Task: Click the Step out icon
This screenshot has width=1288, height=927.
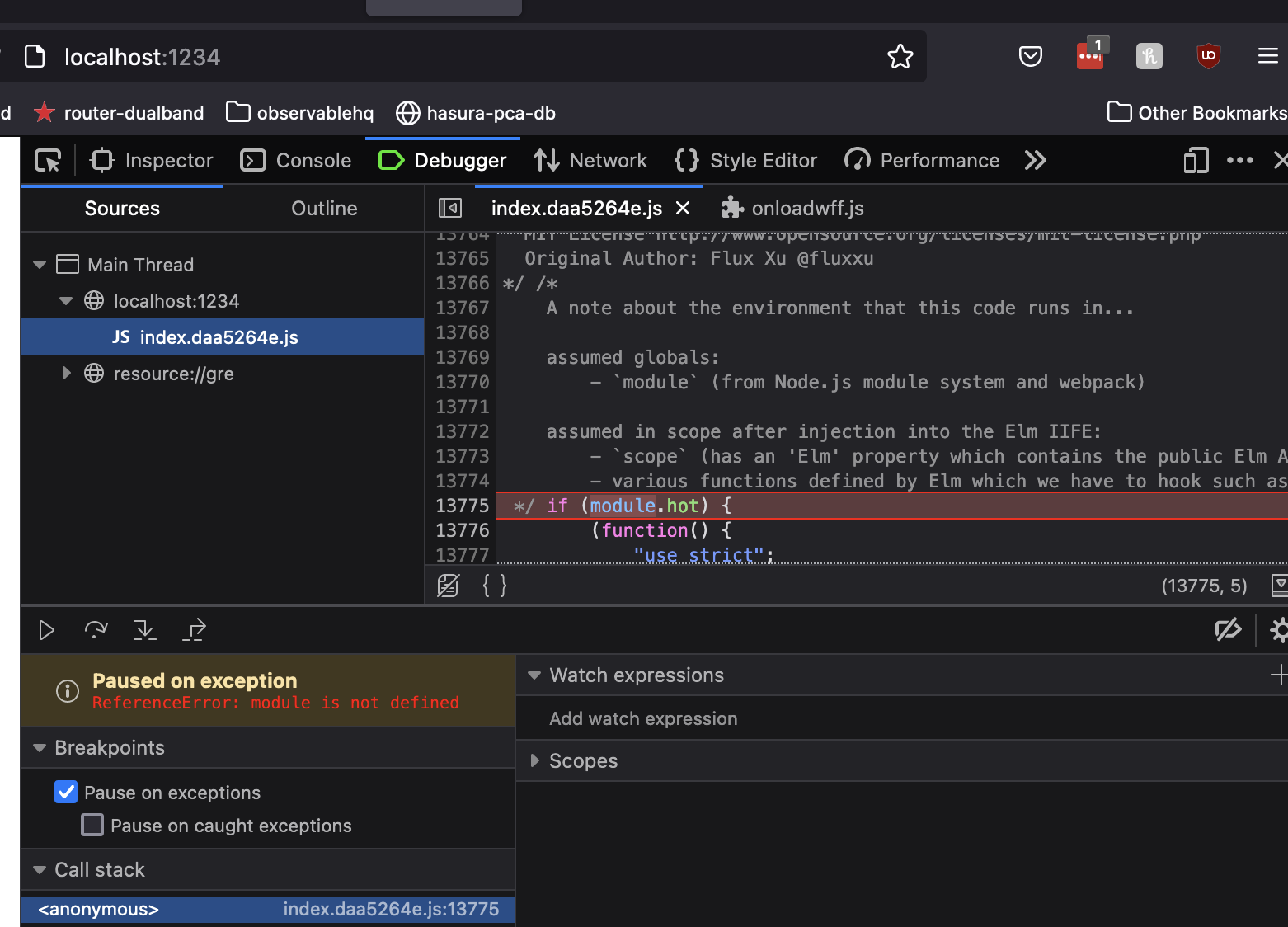Action: click(194, 629)
